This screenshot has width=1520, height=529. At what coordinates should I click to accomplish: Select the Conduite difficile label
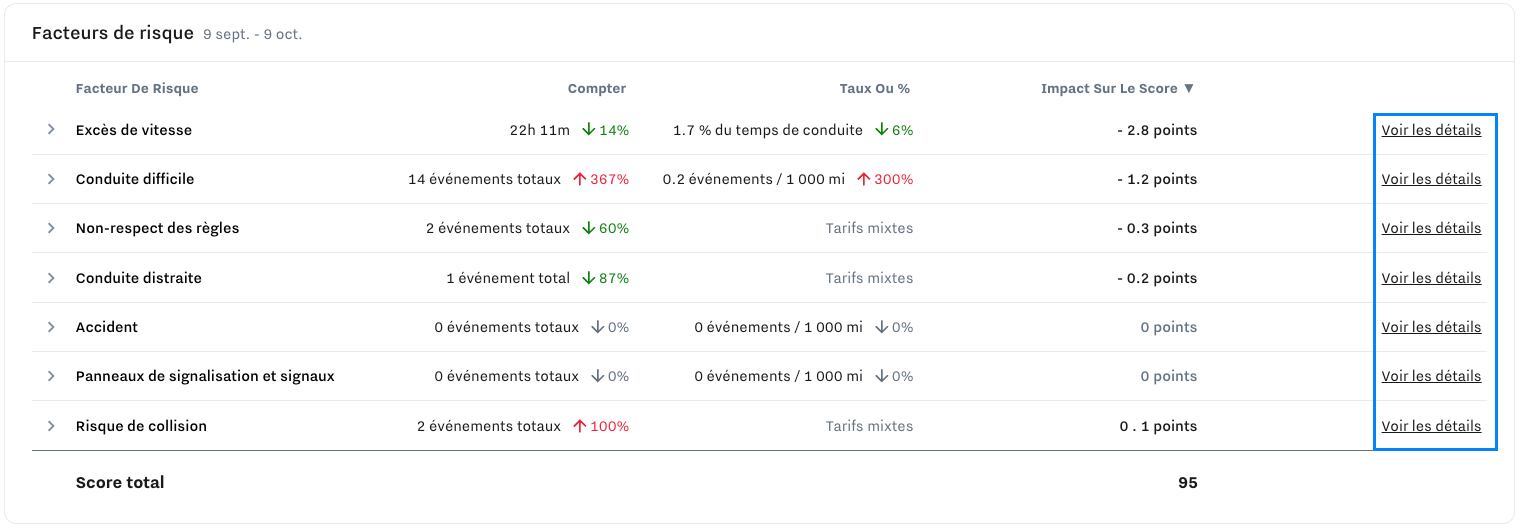point(135,179)
